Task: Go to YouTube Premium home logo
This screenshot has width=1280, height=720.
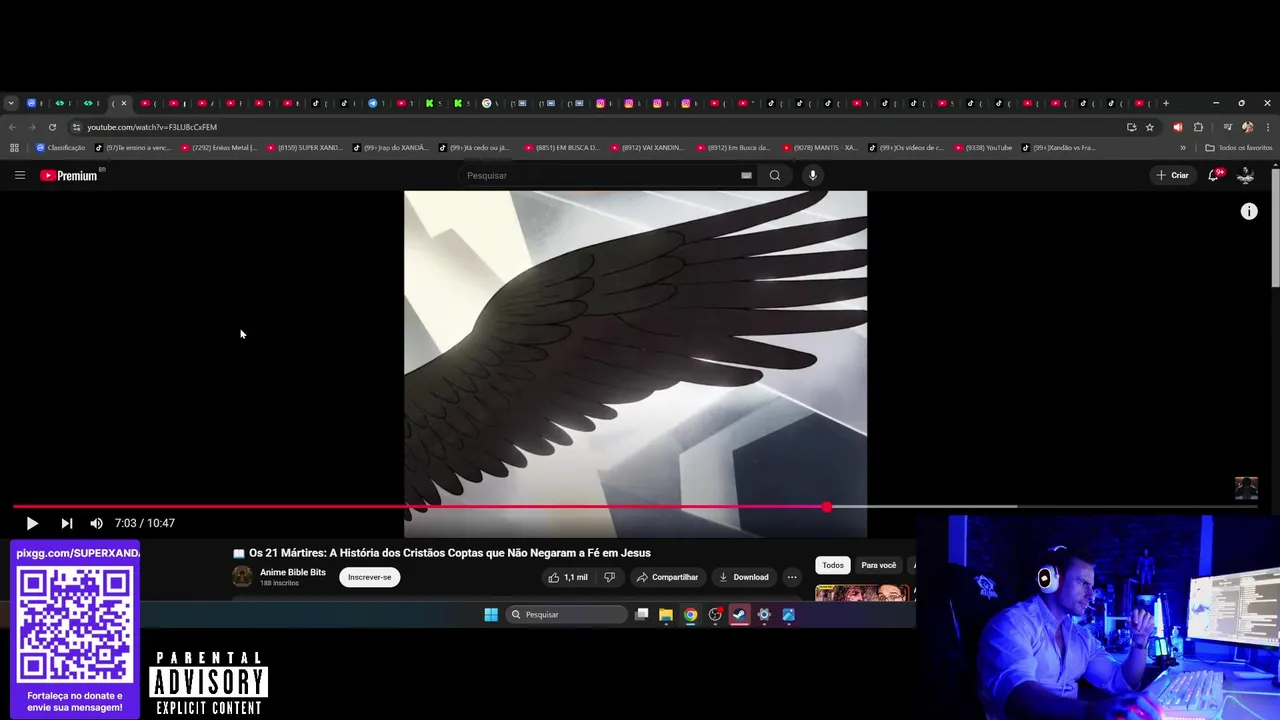Action: pos(70,175)
